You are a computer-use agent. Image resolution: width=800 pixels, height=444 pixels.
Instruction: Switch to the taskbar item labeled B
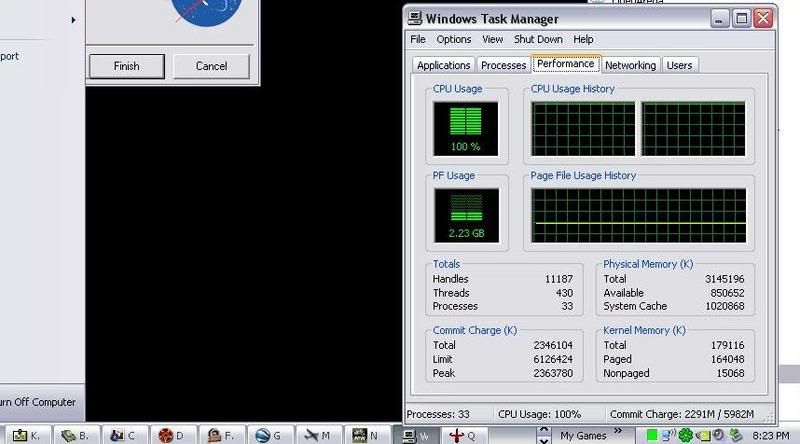tap(76, 435)
